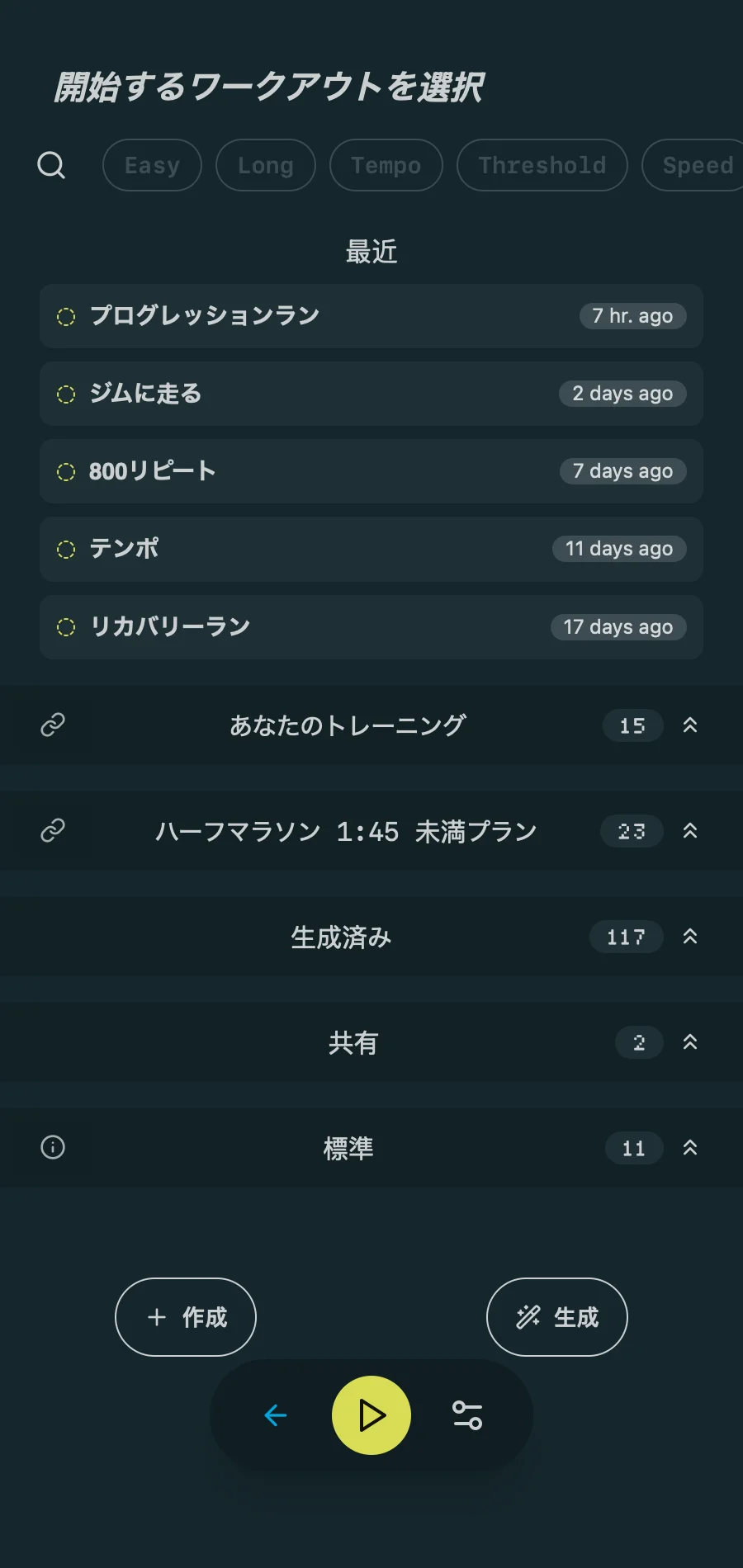The height and width of the screenshot is (1568, 743).
Task: Click the search magnifier icon
Action: [x=51, y=165]
